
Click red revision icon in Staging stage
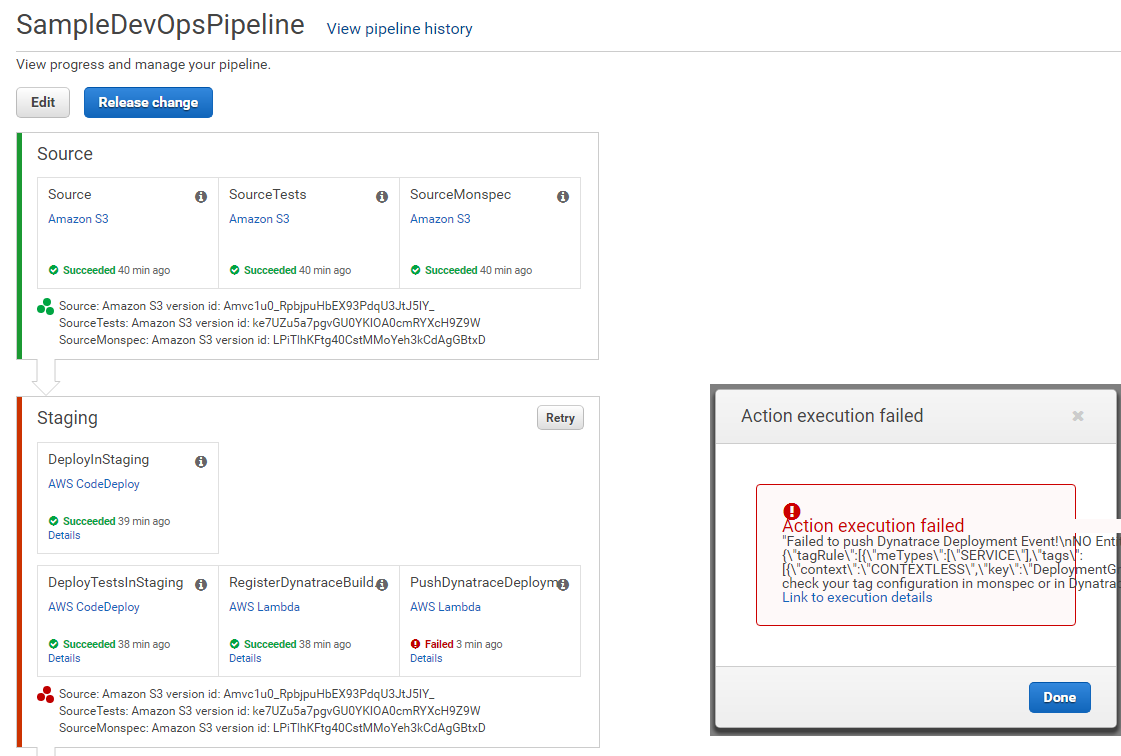coord(45,694)
